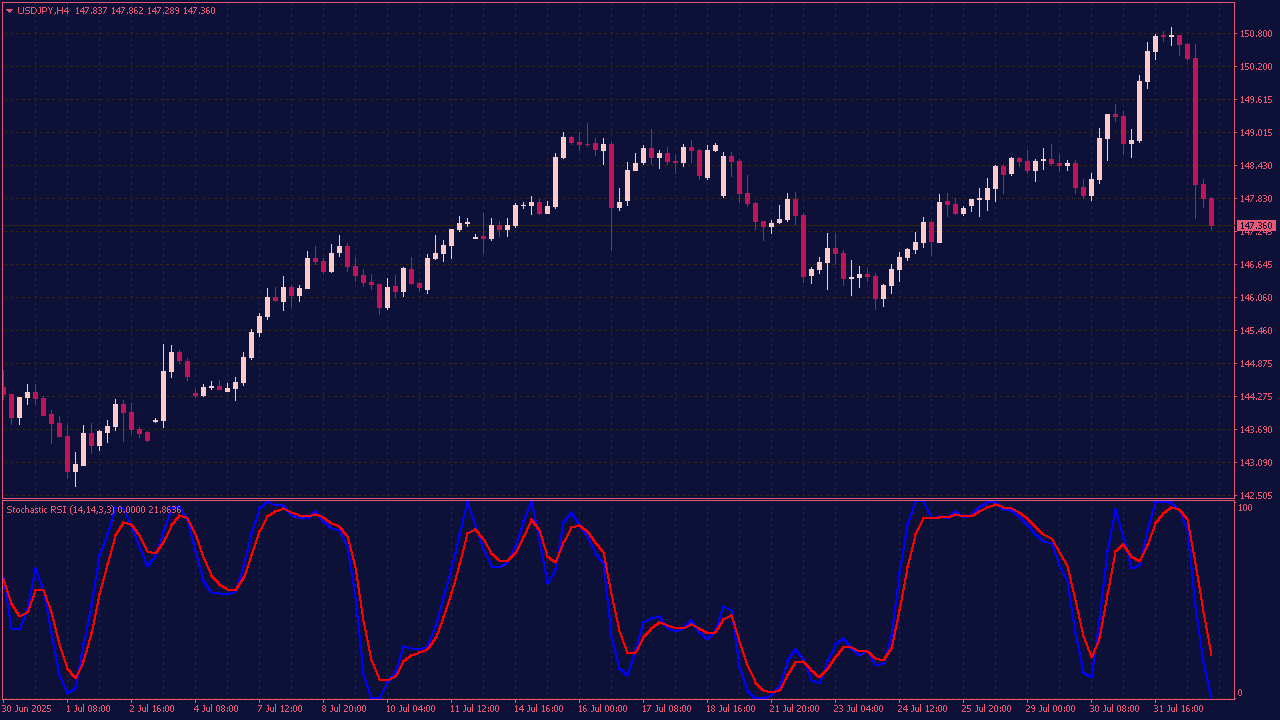1280x720 pixels.
Task: Click the last red candle on the right of the chart
Action: [1211, 211]
